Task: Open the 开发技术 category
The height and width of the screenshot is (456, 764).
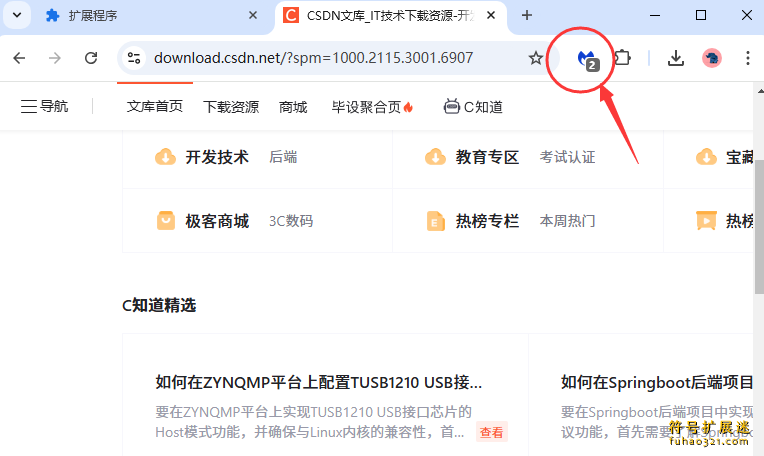Action: tap(217, 157)
